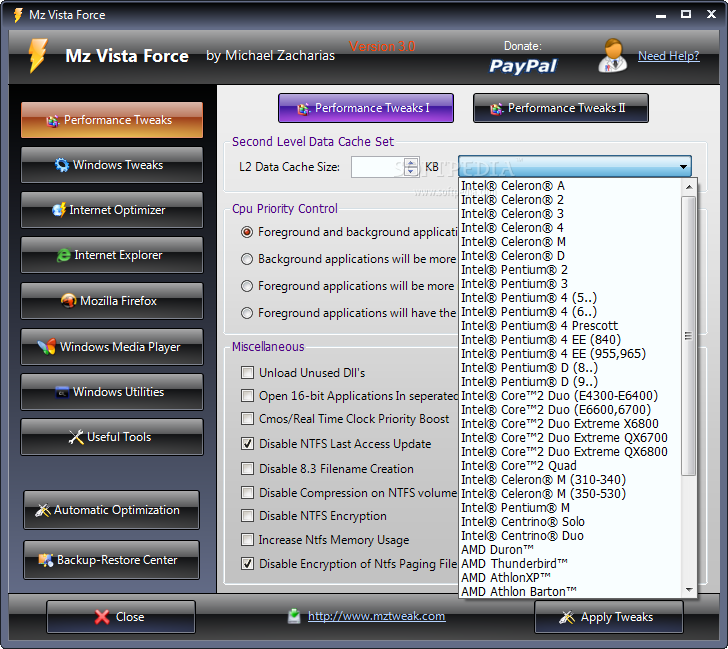Image resolution: width=728 pixels, height=649 pixels.
Task: Open Windows Media Player section
Action: pyautogui.click(x=112, y=347)
